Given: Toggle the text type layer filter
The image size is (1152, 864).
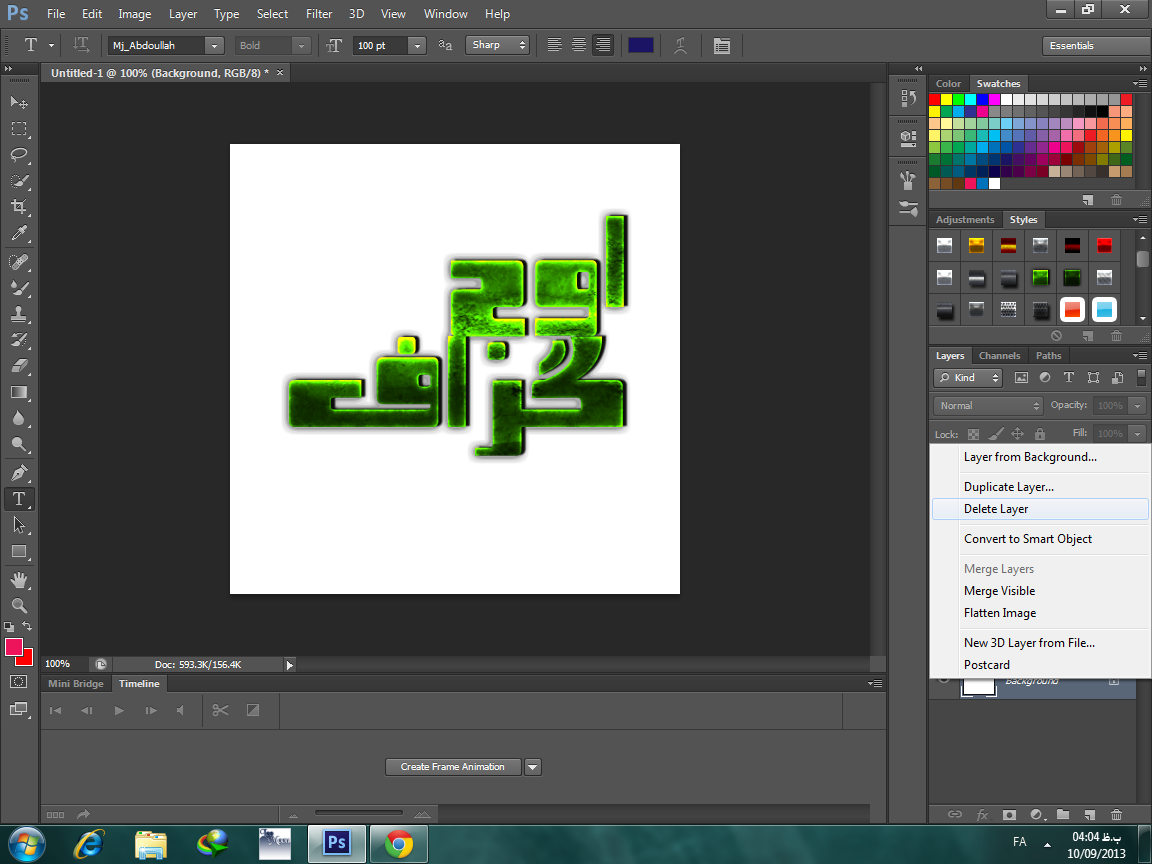Looking at the screenshot, I should (1069, 378).
